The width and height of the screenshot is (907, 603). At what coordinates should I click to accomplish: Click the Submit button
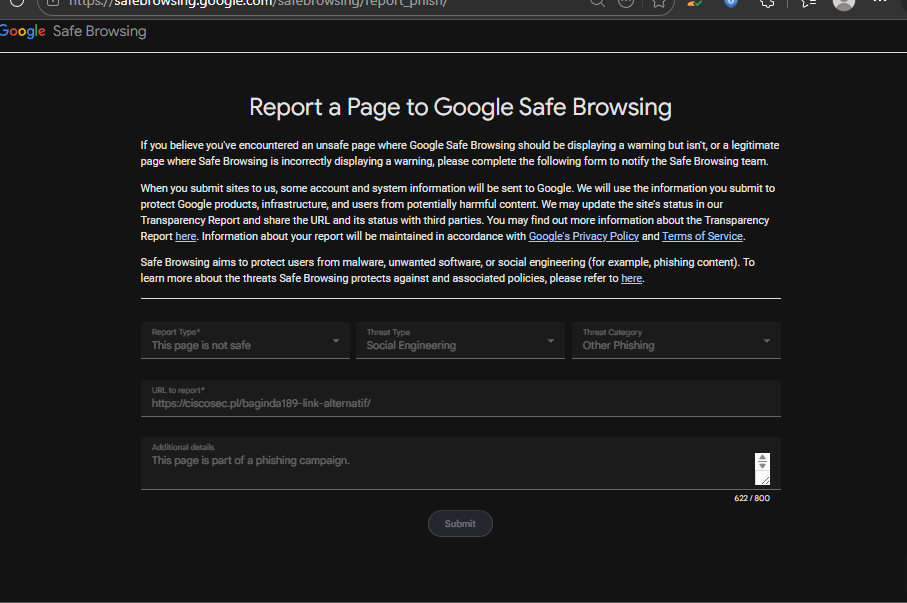(460, 524)
